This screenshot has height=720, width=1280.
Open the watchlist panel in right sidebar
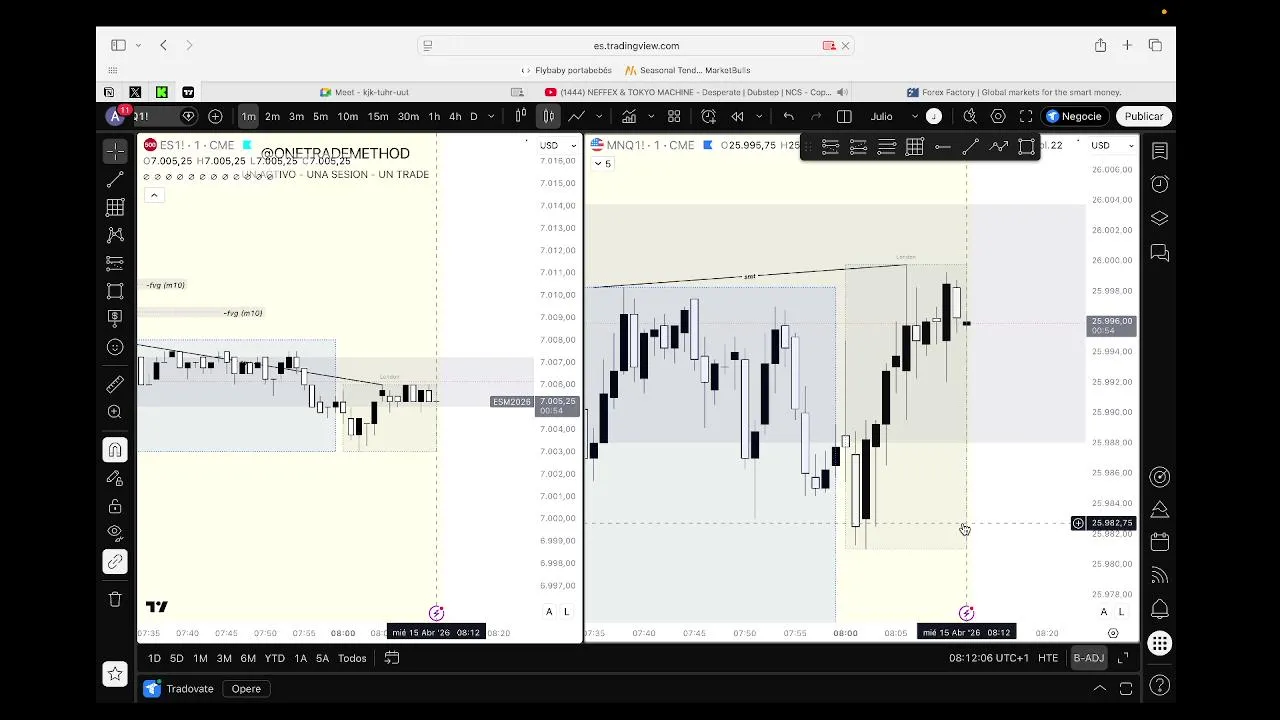1160,151
